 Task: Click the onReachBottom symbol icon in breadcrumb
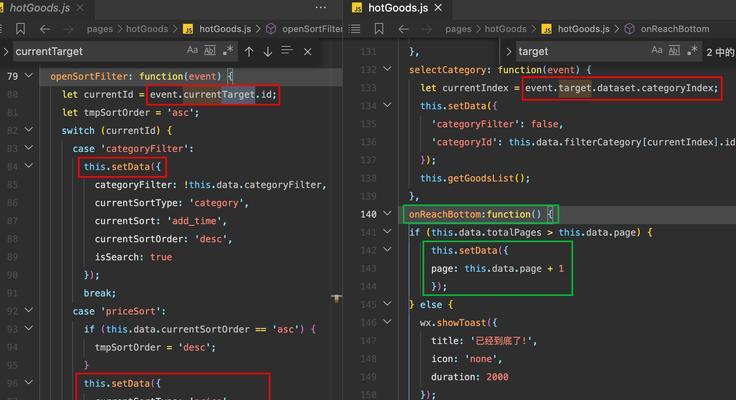click(629, 29)
